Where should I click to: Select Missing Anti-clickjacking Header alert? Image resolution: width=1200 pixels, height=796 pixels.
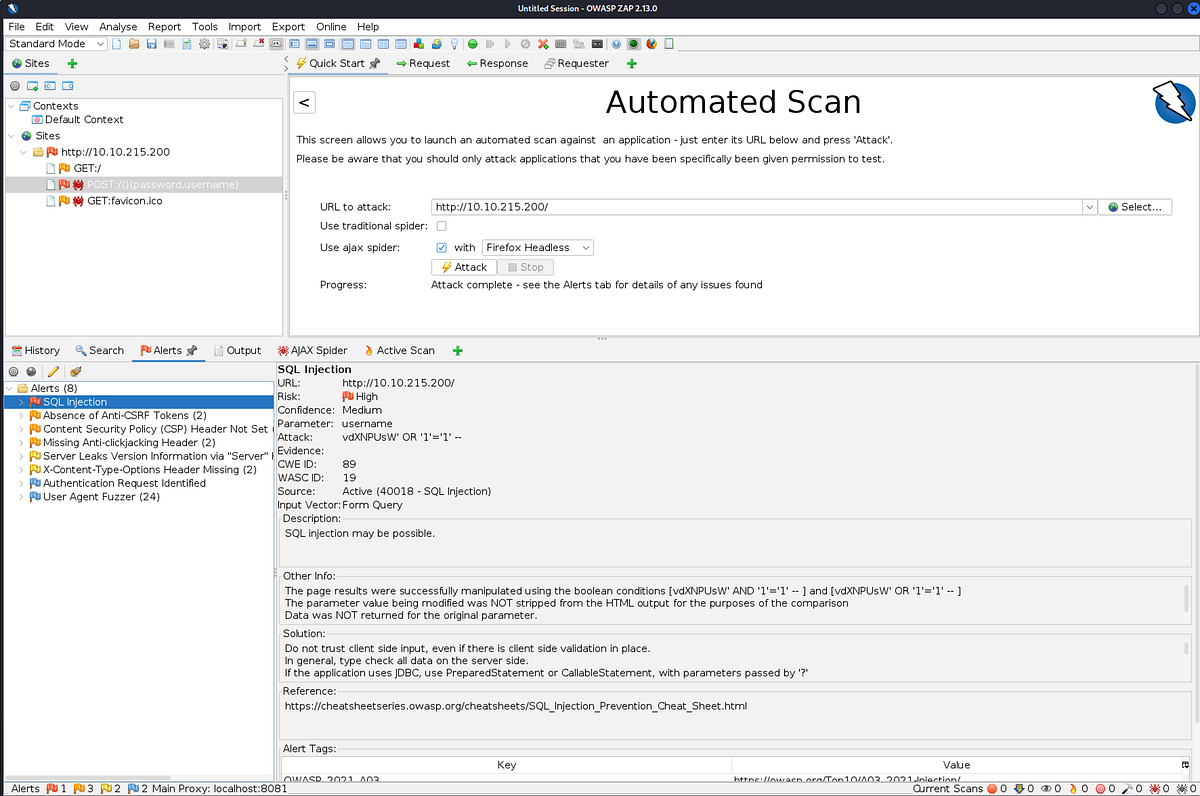pos(129,442)
